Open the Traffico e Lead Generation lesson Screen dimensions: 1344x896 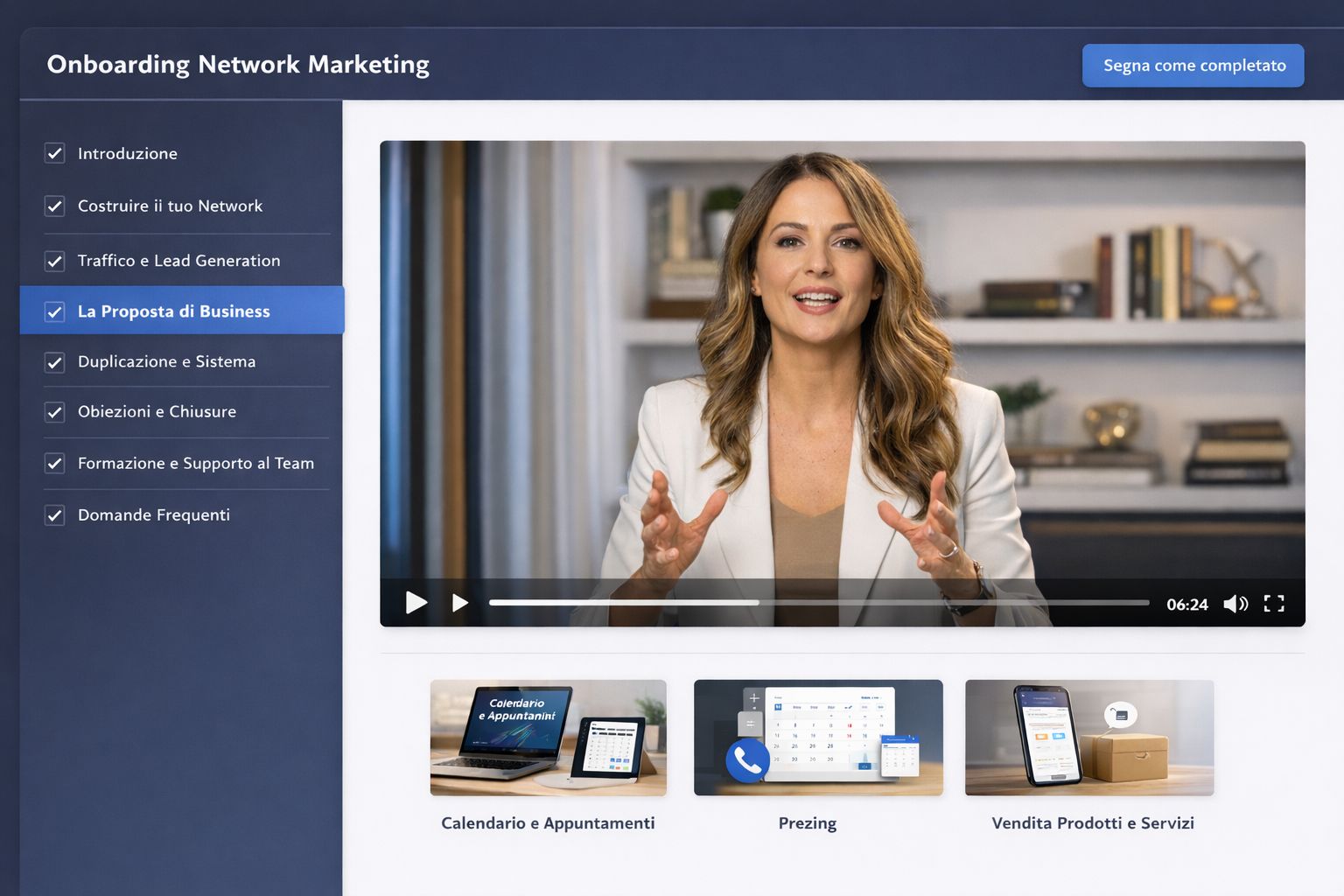pos(178,261)
